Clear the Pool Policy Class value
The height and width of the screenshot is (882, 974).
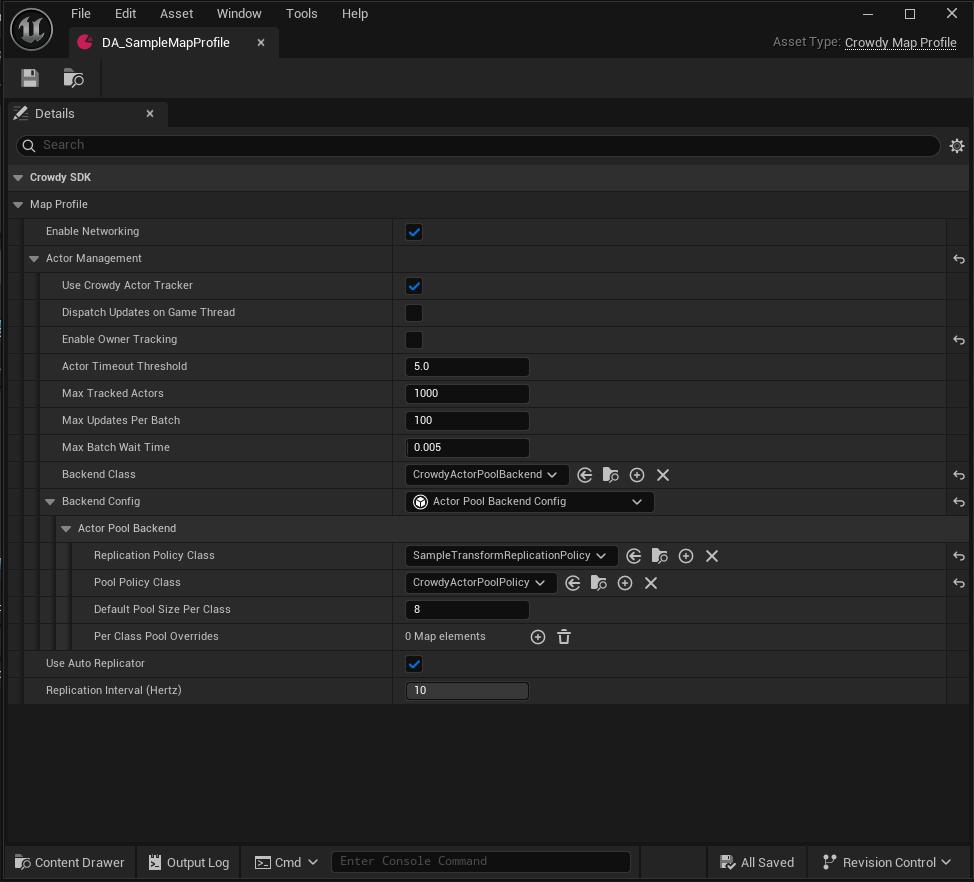coord(651,583)
